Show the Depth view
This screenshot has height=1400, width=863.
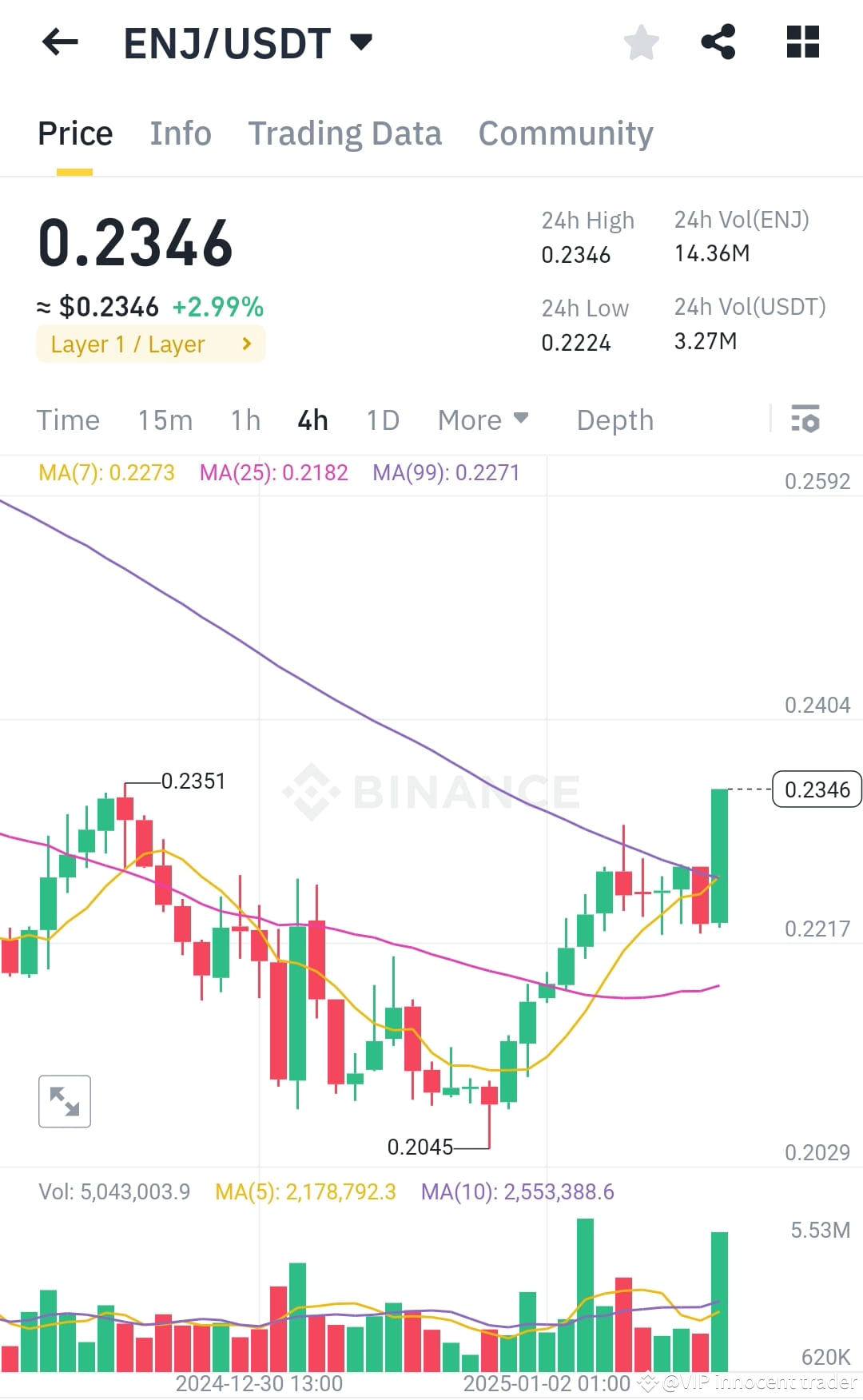pyautogui.click(x=614, y=419)
